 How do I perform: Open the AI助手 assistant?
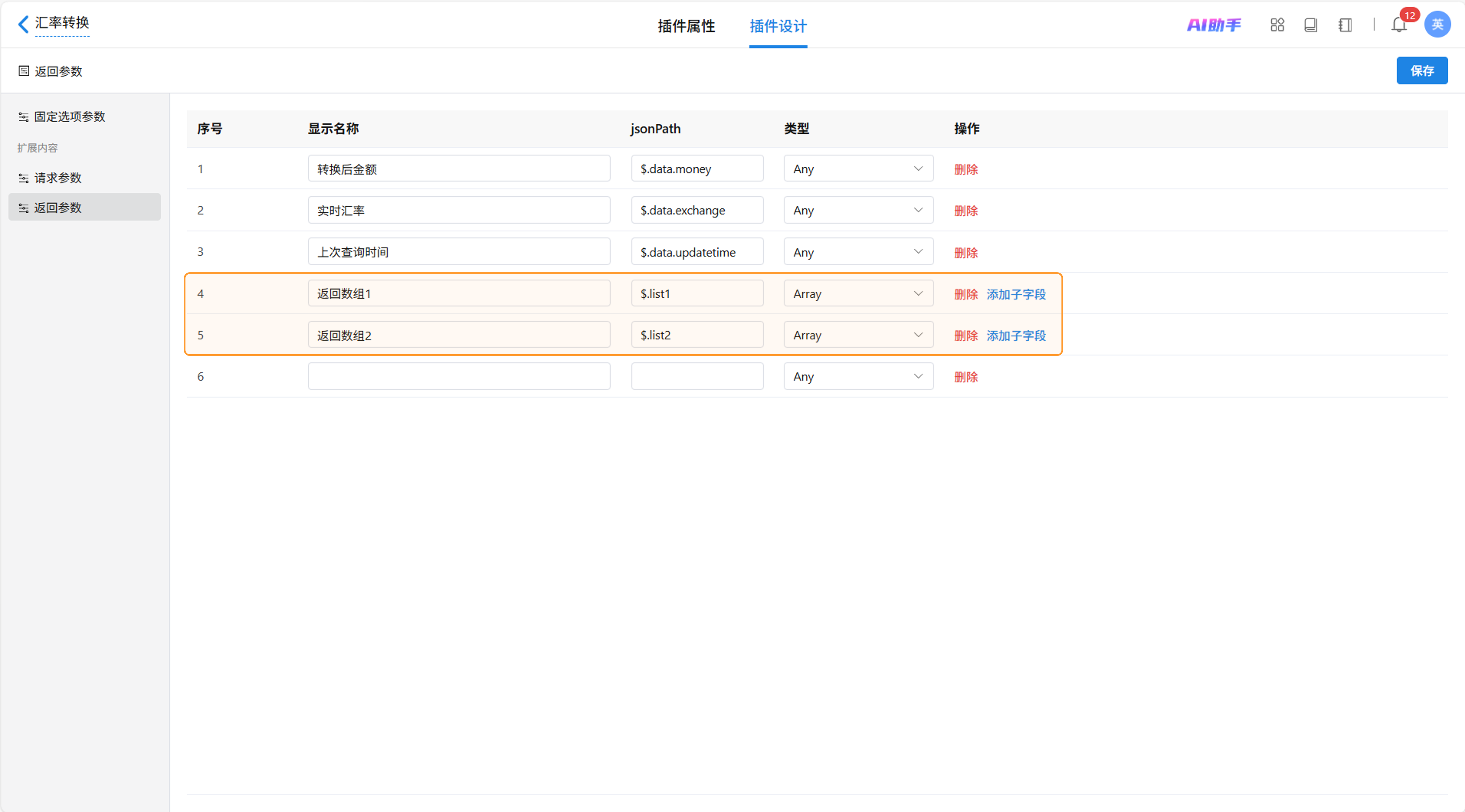click(x=1214, y=25)
